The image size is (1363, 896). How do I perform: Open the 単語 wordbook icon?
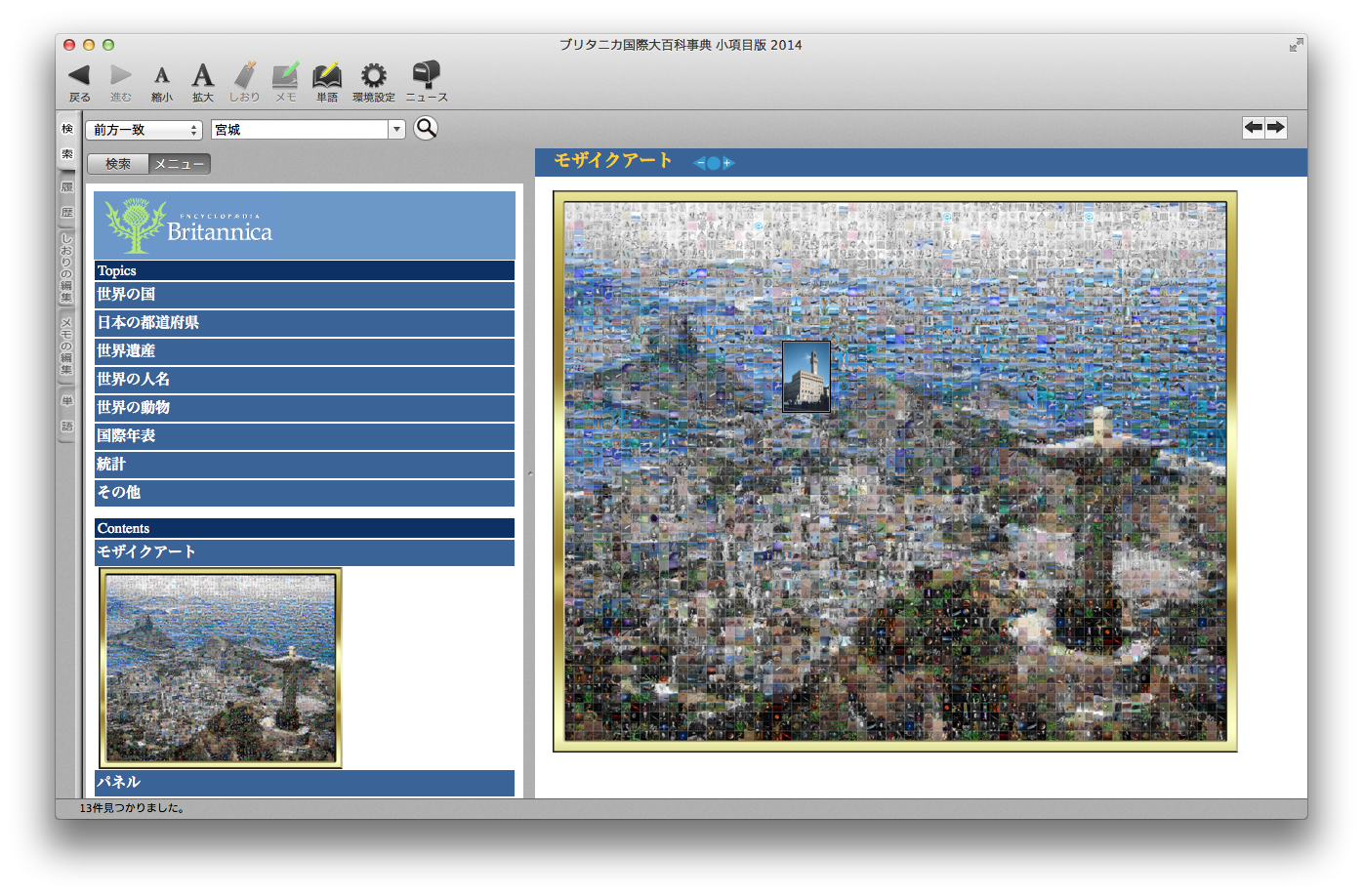[326, 76]
